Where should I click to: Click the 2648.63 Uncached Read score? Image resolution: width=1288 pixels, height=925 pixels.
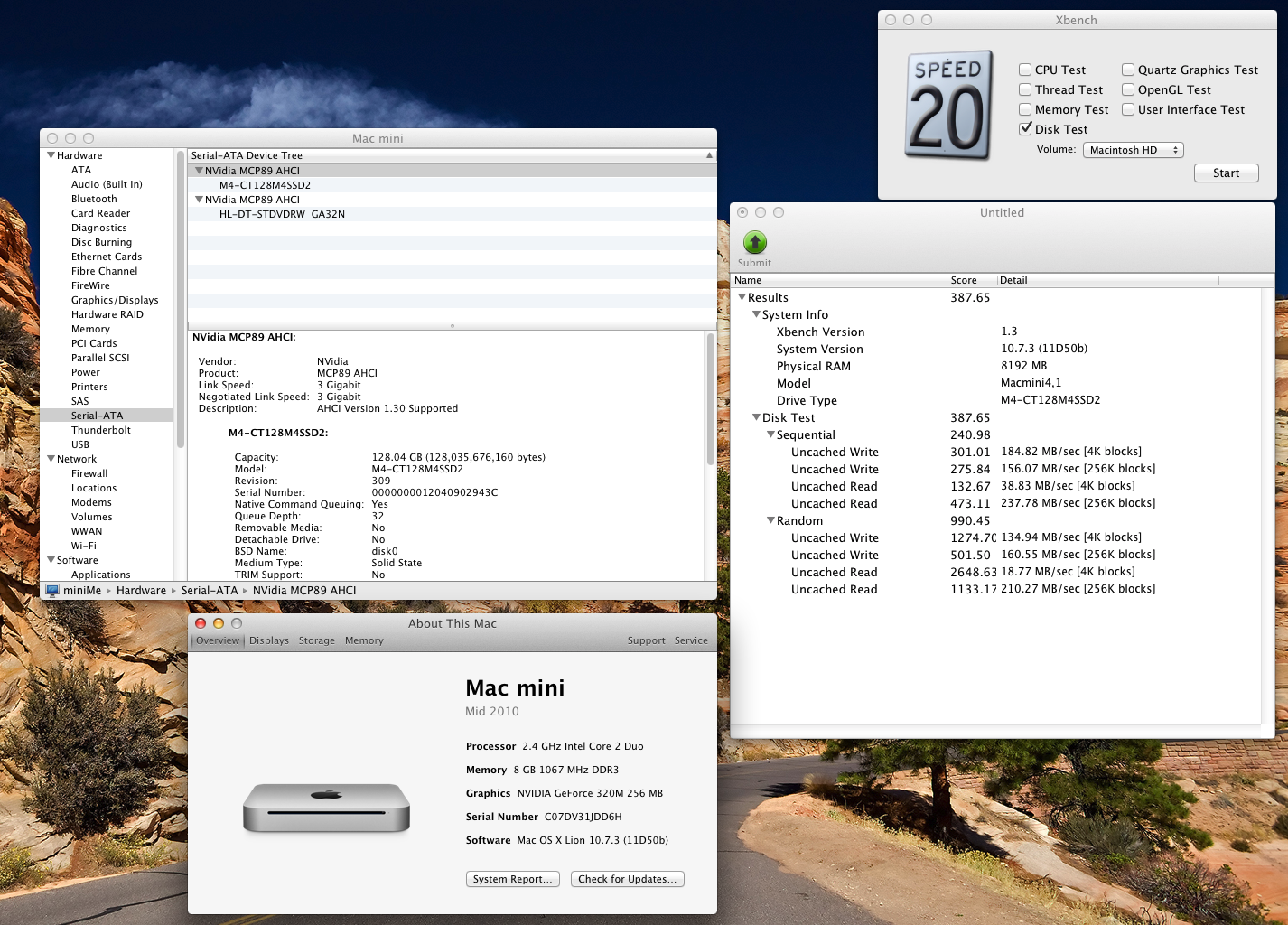click(973, 572)
